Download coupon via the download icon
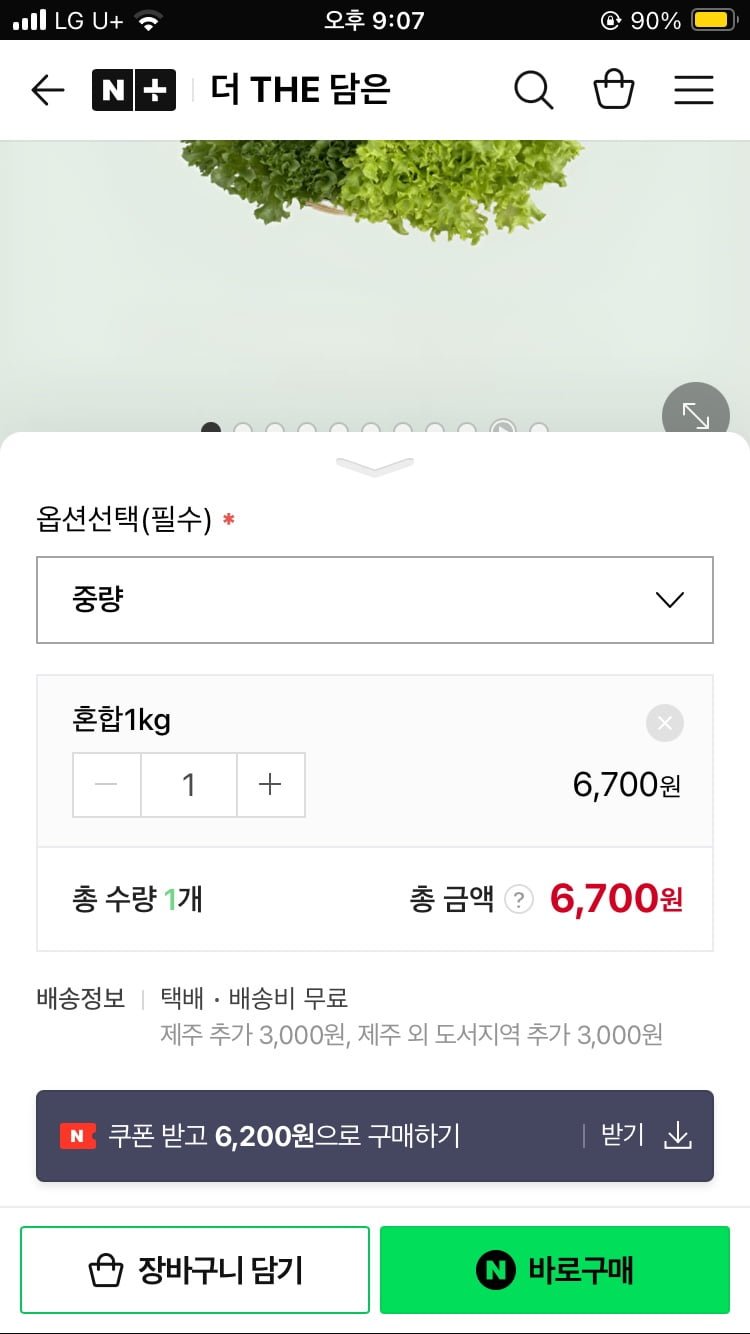This screenshot has height=1334, width=750. [678, 1136]
